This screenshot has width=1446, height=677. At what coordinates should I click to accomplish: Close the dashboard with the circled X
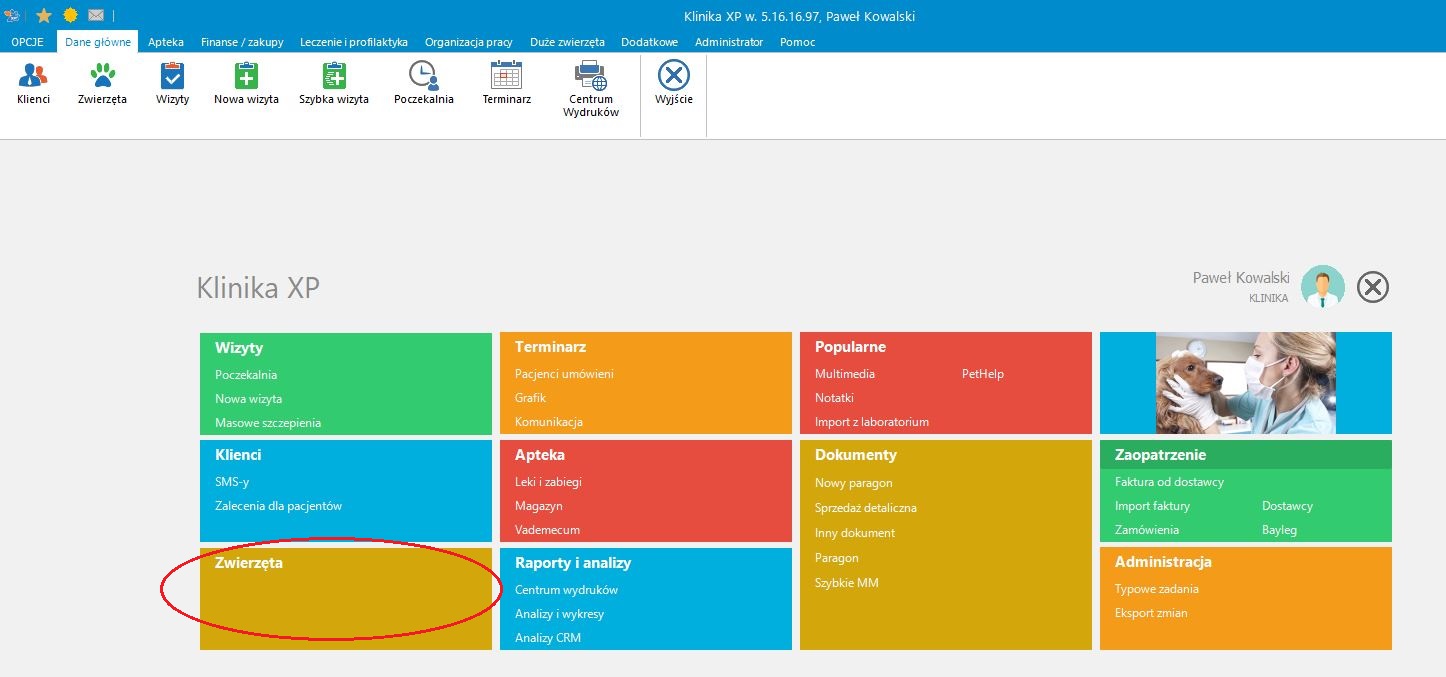pyautogui.click(x=1373, y=288)
